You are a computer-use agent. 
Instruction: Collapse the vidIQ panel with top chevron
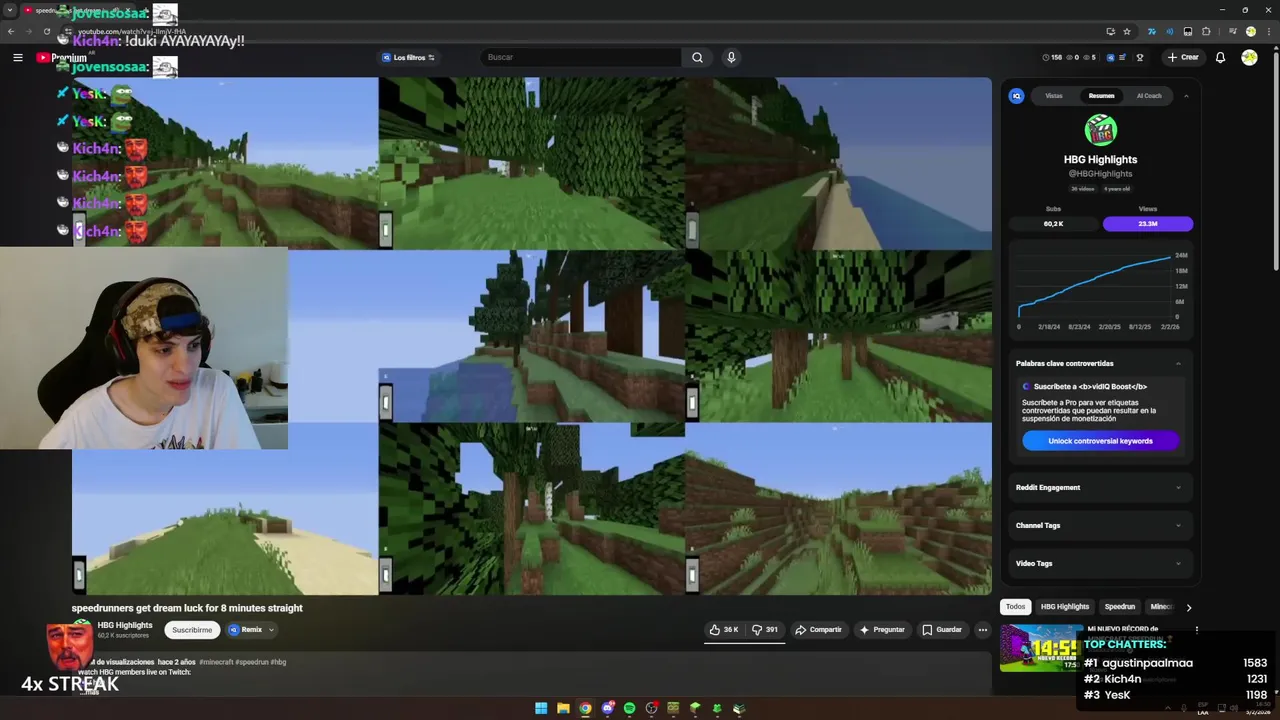coord(1186,96)
